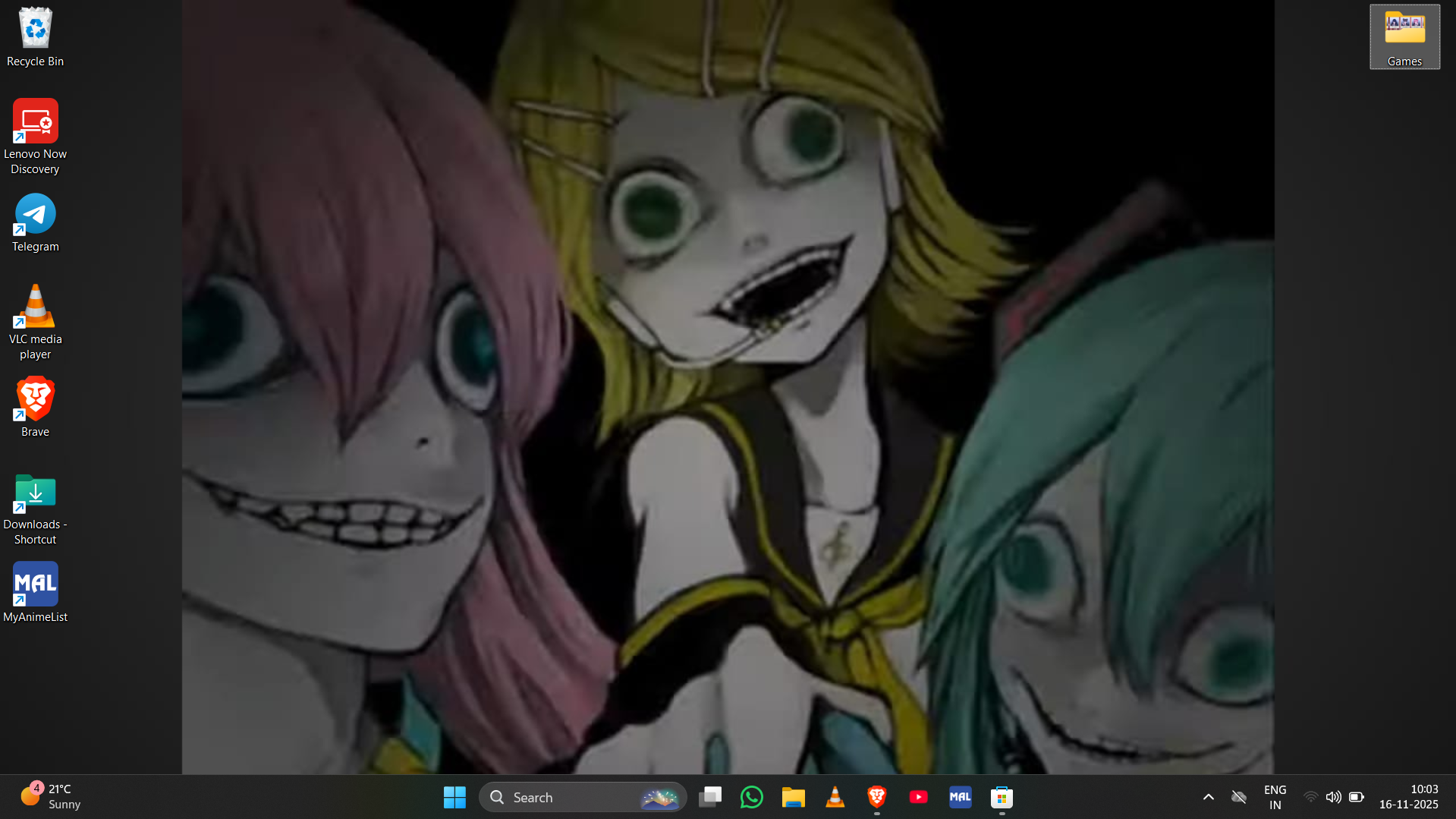
Task: Open Microsoft Store from the taskbar
Action: pos(1002,797)
